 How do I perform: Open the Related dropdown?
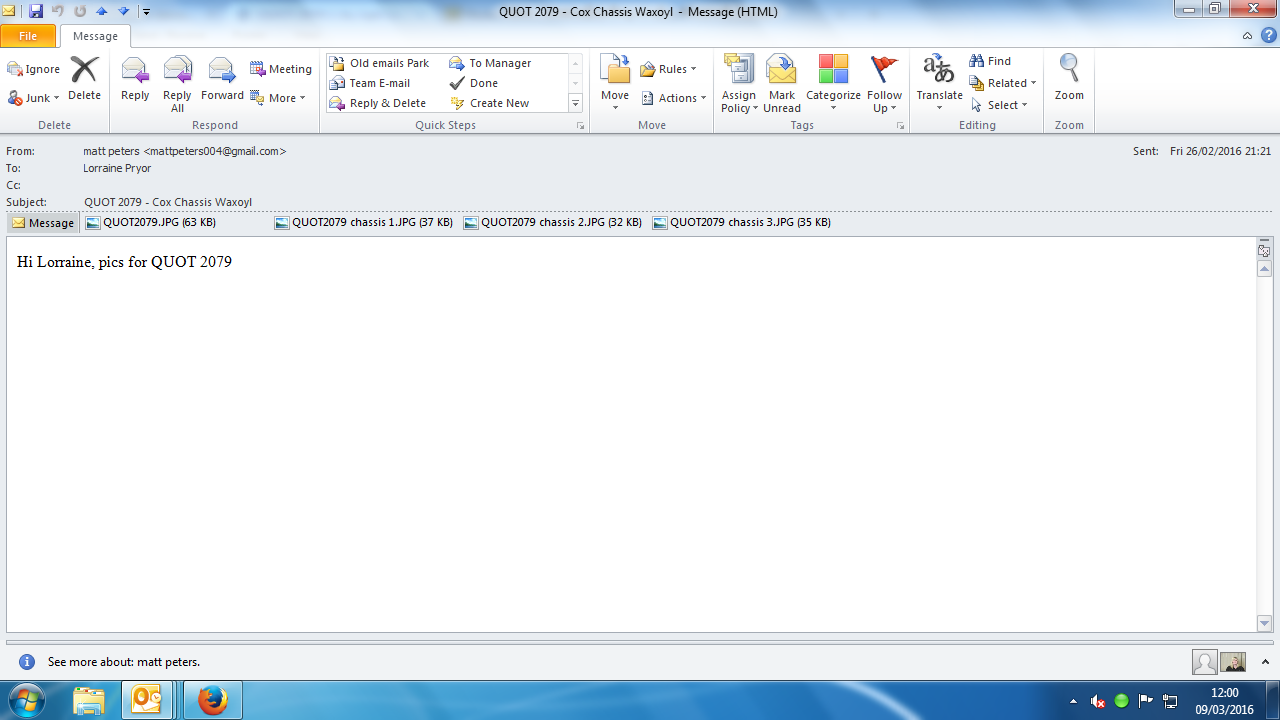coord(1003,83)
